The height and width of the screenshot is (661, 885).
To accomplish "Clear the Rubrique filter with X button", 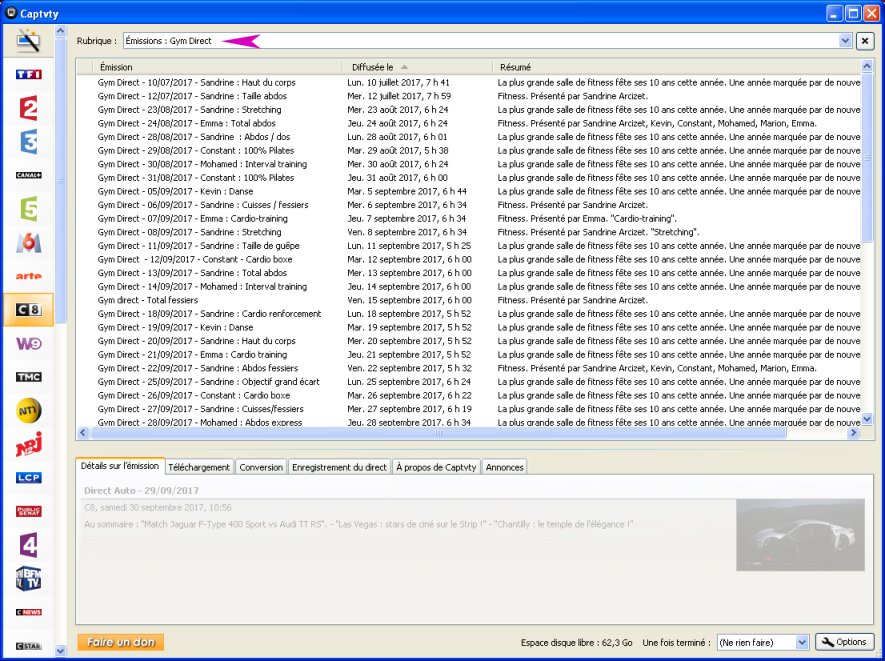I will (x=865, y=41).
